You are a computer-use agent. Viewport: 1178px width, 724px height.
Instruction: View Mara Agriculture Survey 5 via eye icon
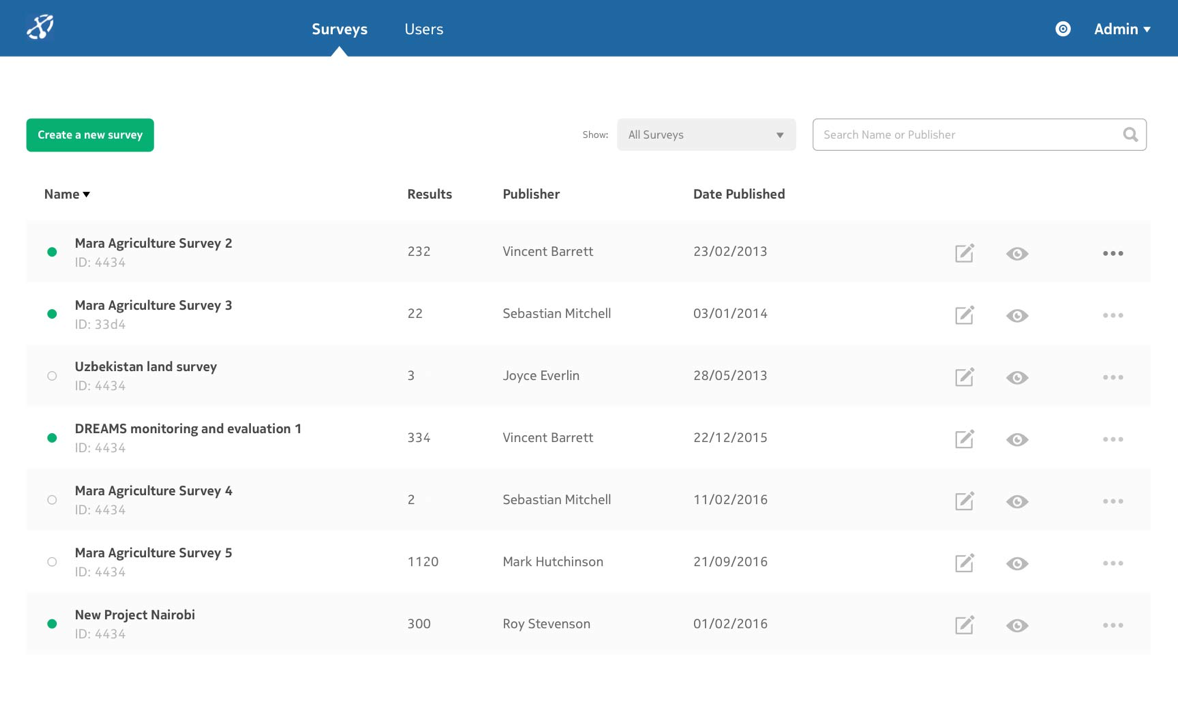(1017, 564)
